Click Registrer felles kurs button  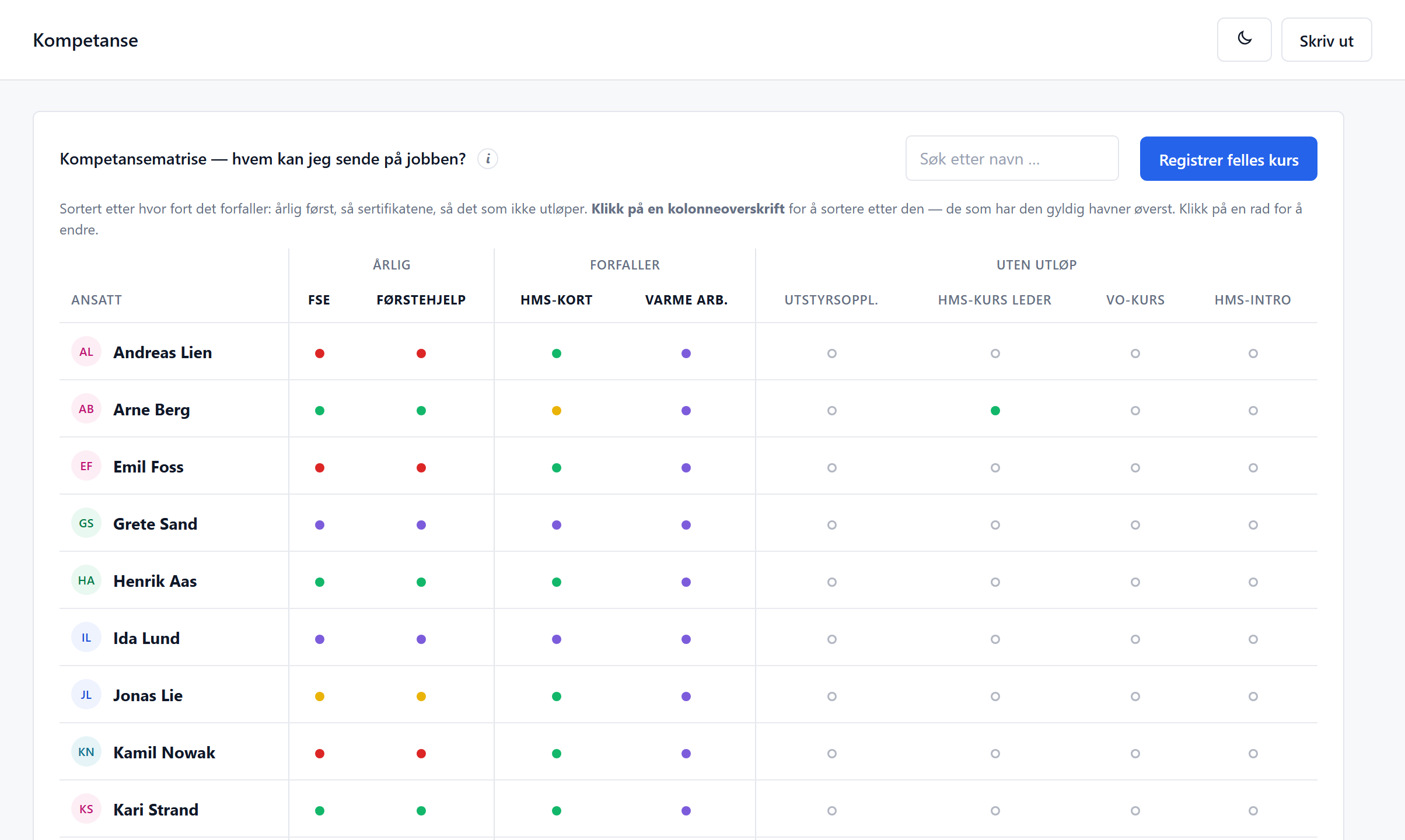pos(1228,159)
